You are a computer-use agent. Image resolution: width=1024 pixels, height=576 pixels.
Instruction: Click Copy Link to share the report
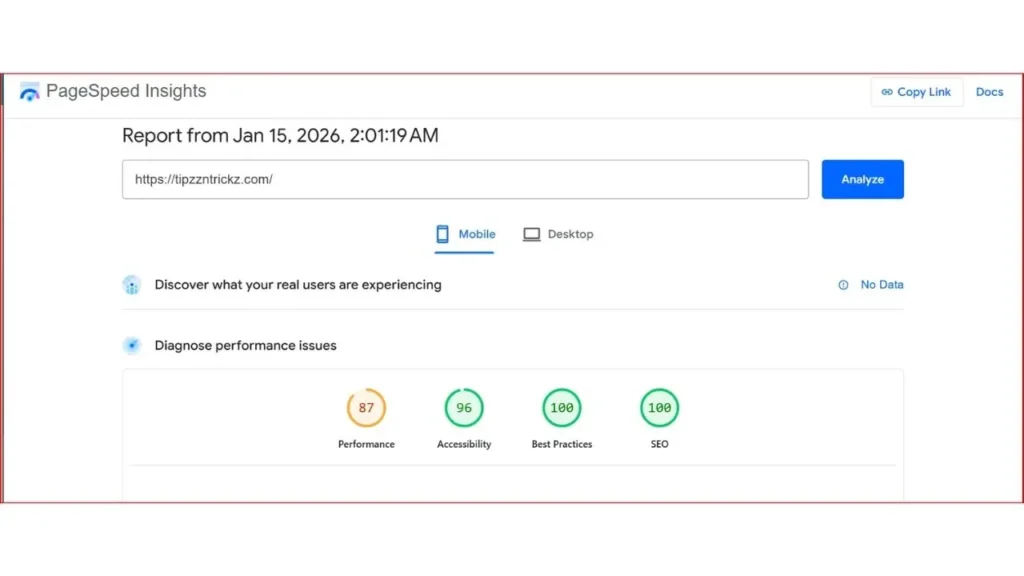click(x=917, y=91)
